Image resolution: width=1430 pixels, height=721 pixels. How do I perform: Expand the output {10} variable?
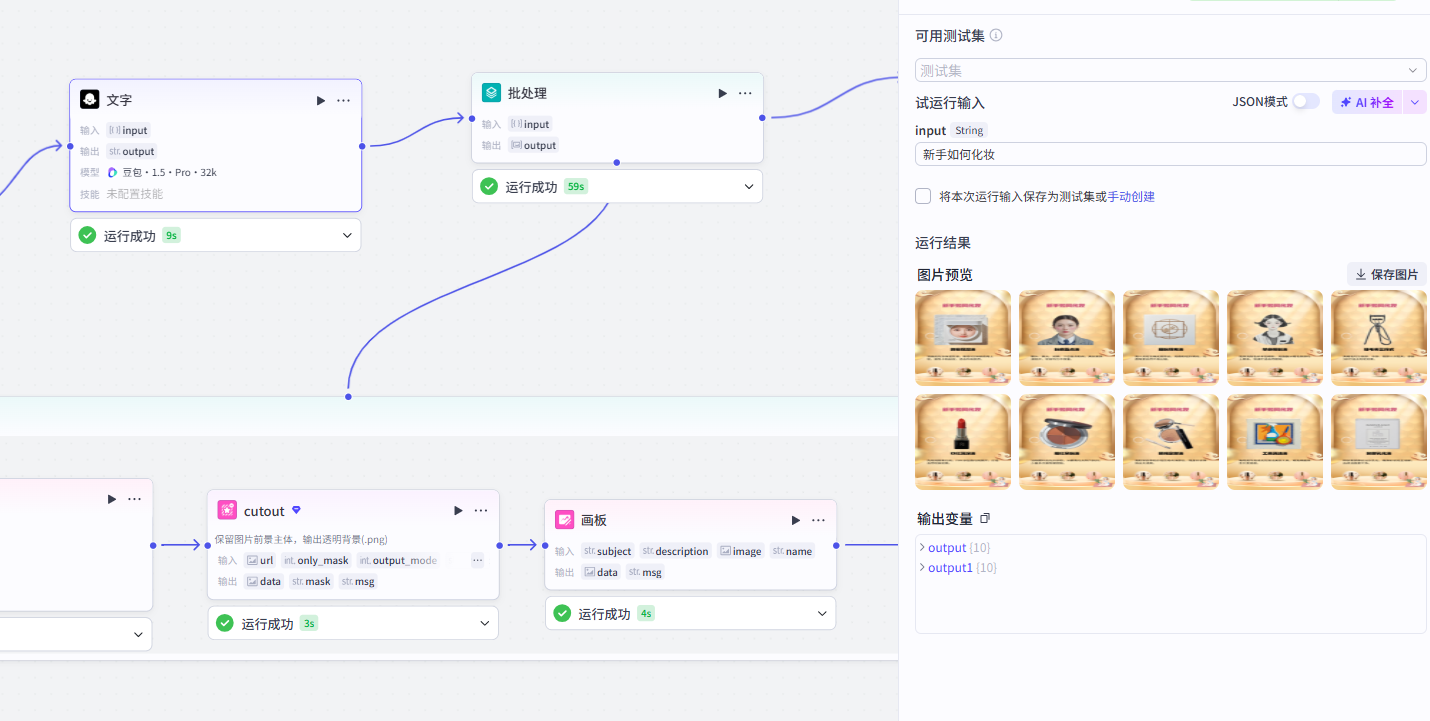coord(922,547)
